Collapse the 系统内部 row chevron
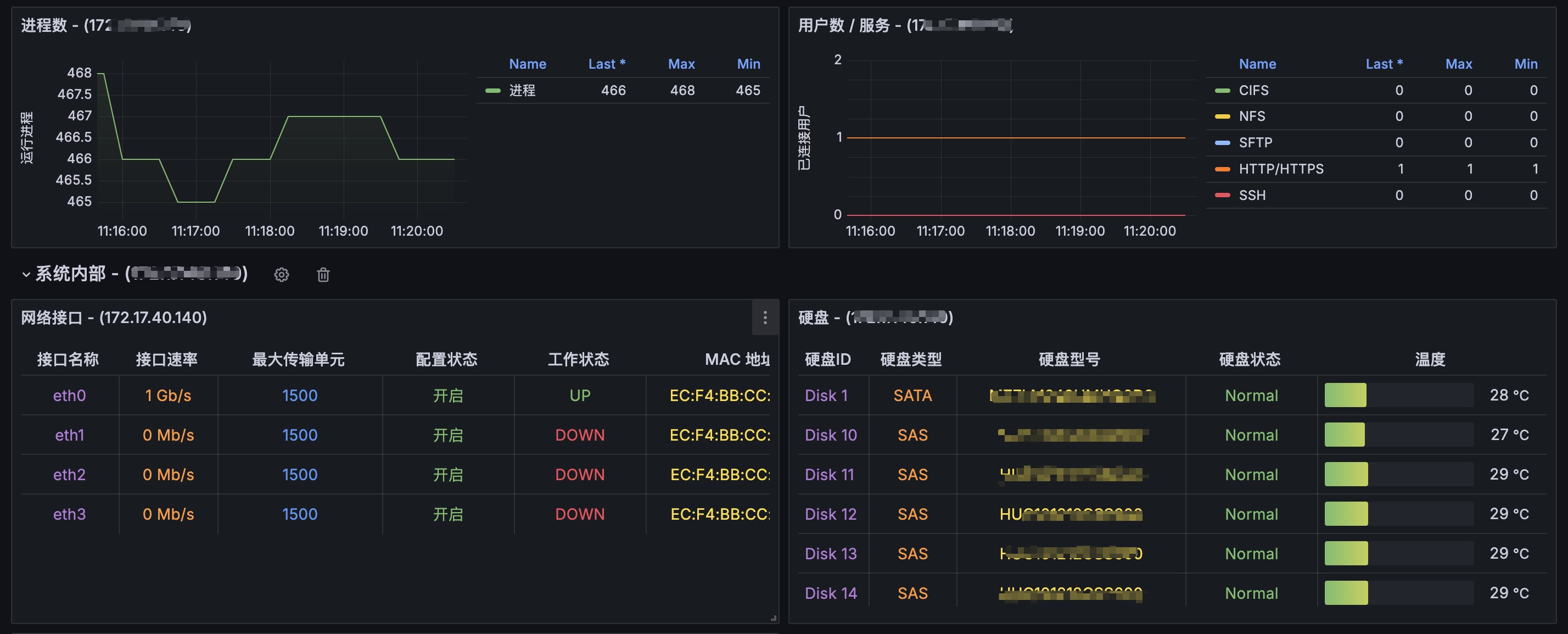The height and width of the screenshot is (634, 1568). 26,275
